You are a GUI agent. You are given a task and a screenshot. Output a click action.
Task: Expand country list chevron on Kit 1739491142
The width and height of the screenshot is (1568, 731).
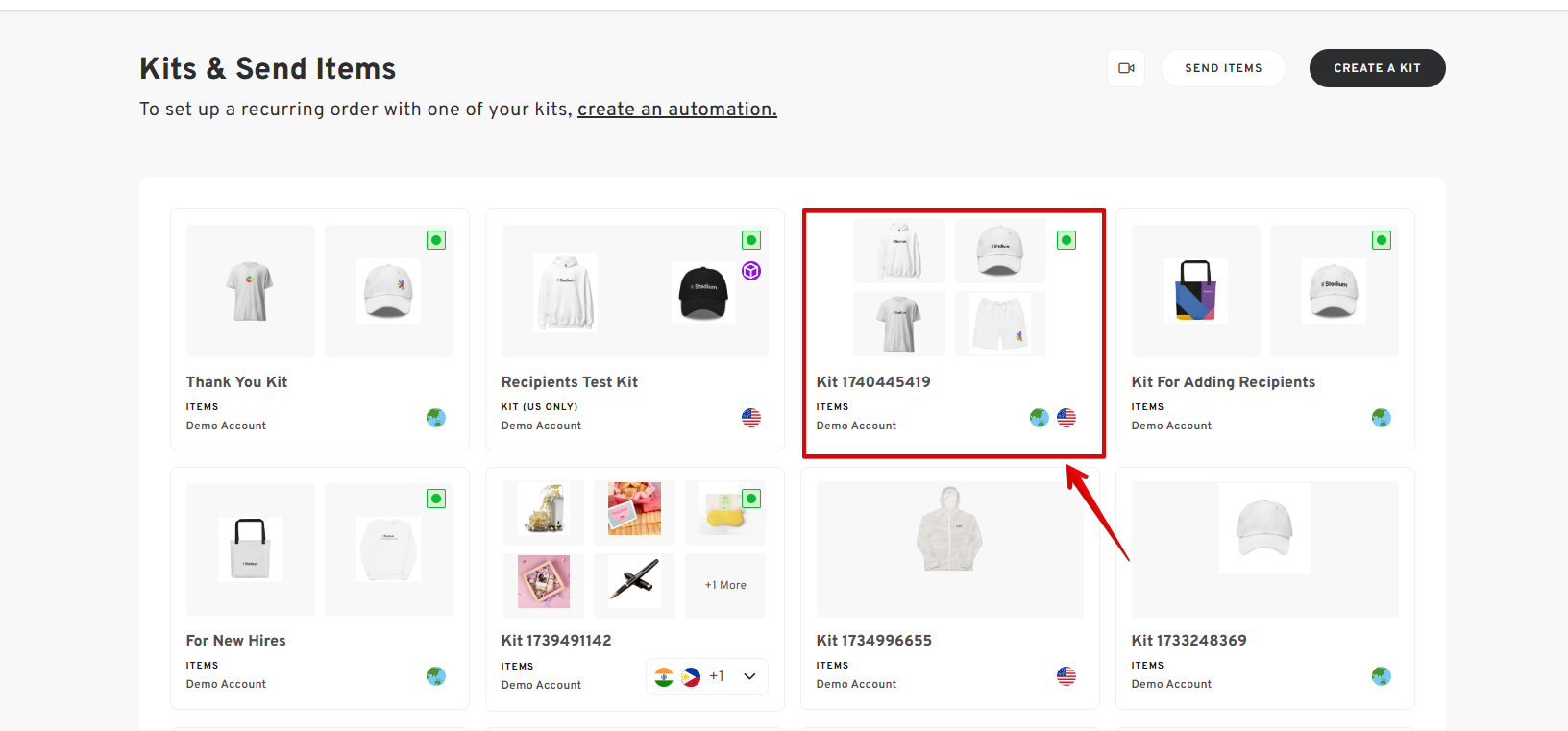point(750,676)
